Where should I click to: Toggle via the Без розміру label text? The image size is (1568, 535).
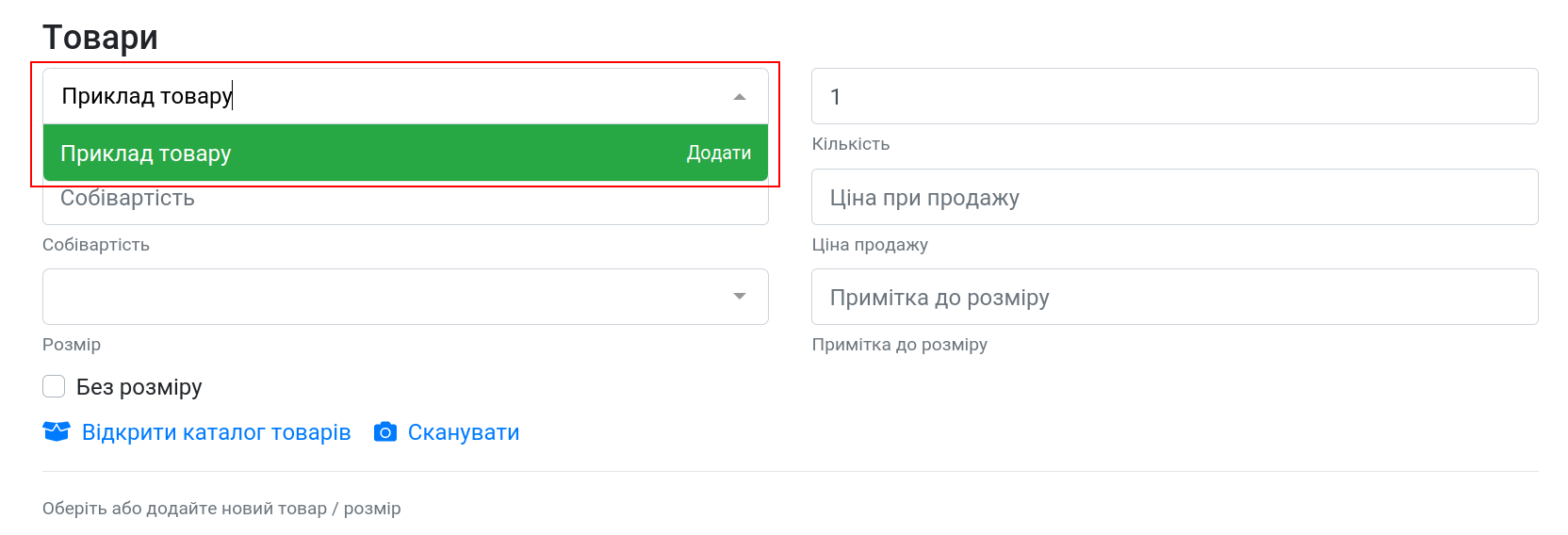(139, 387)
